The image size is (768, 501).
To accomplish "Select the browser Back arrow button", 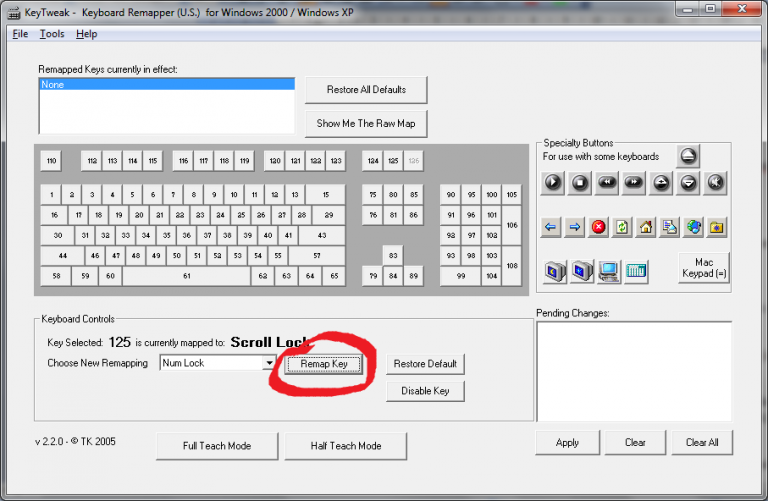I will coord(550,227).
